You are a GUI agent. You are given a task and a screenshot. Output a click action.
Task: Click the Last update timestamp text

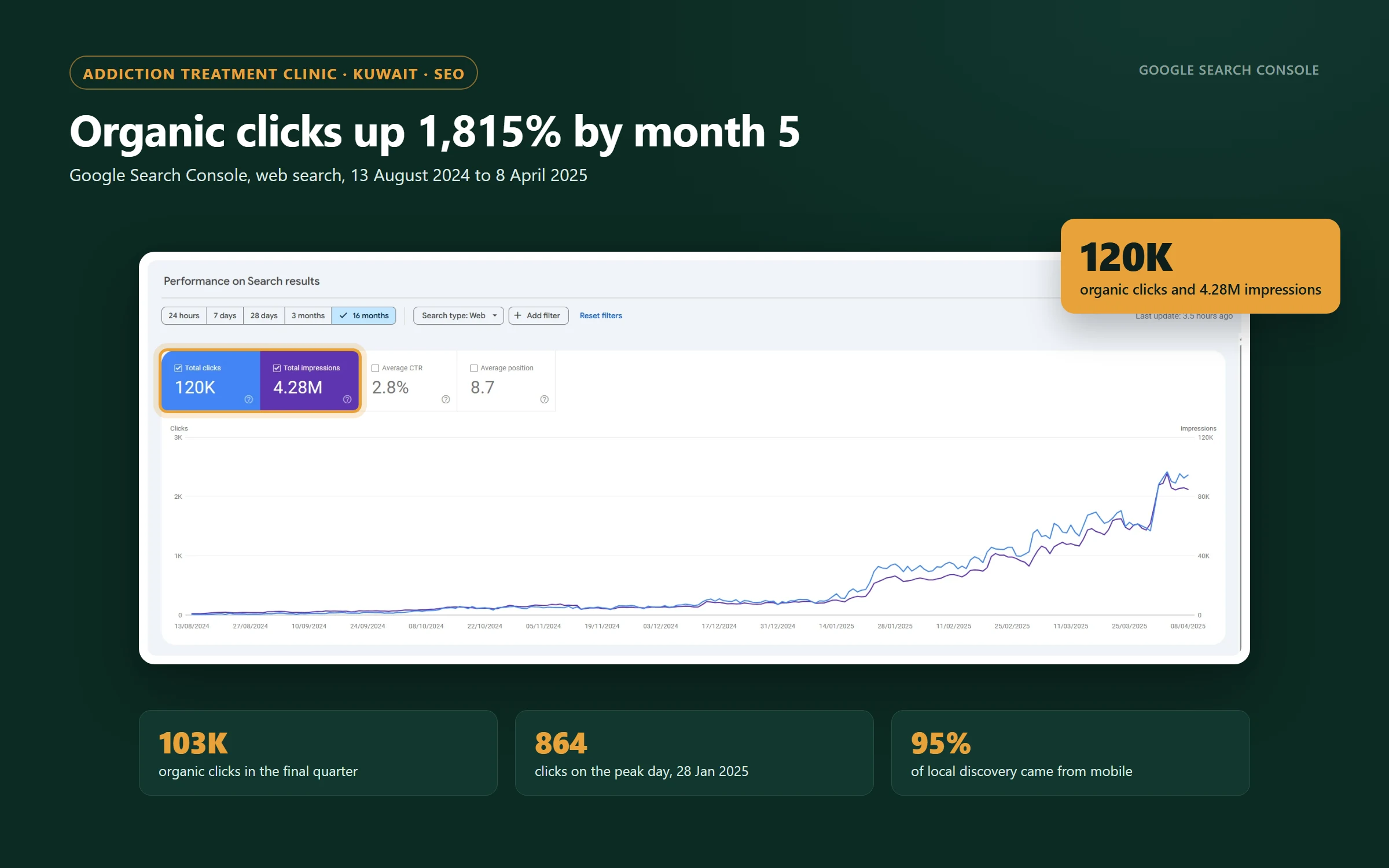(1184, 316)
